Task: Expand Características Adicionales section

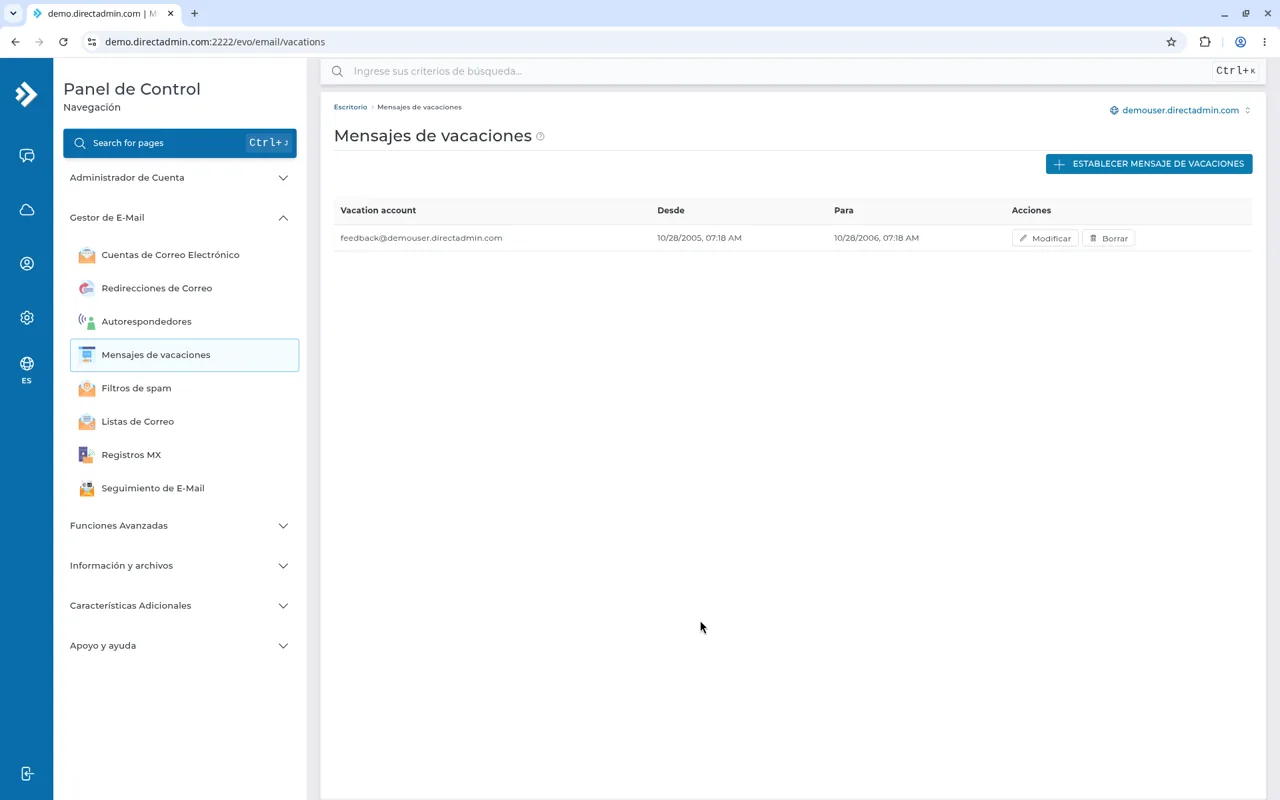Action: pos(180,606)
